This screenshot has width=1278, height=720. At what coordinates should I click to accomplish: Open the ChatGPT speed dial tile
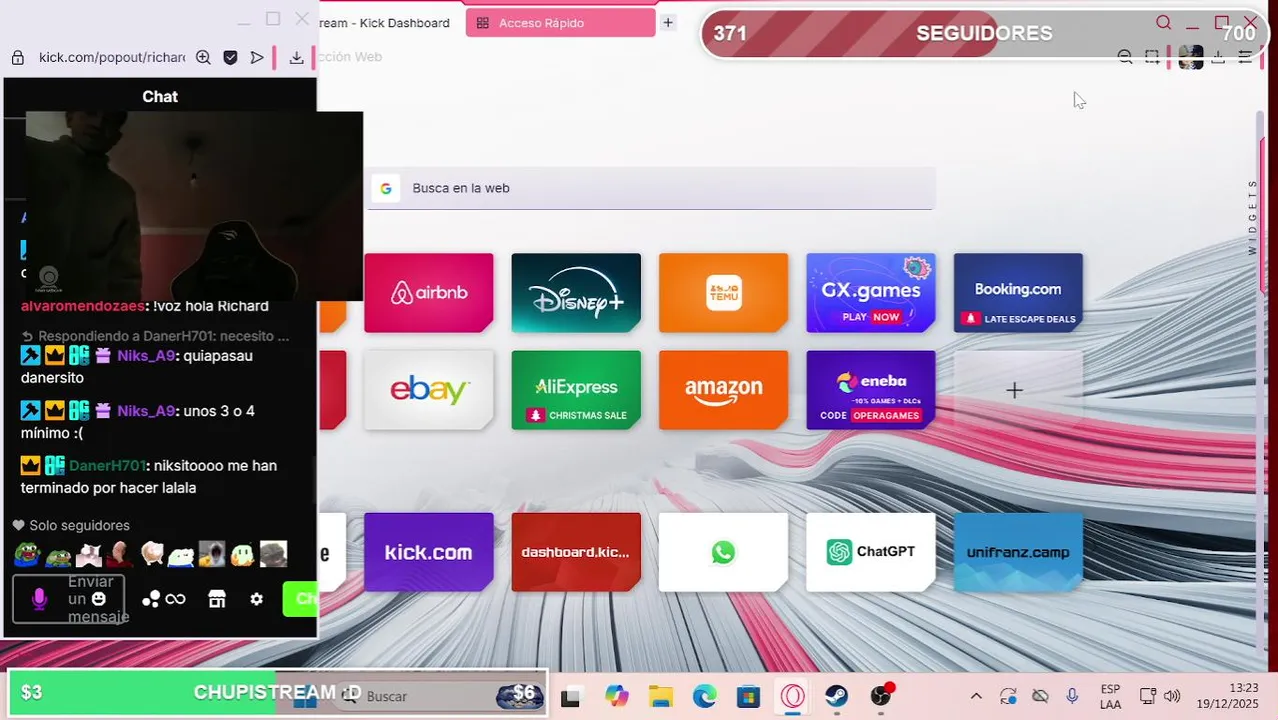pyautogui.click(x=871, y=552)
